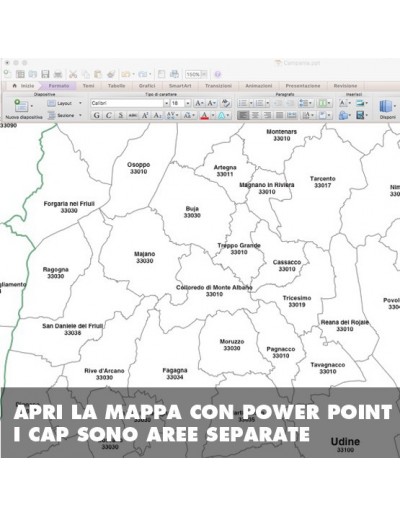This screenshot has height=517, width=400.
Task: Align text left in Paragrafo group
Action: pyautogui.click(x=243, y=115)
